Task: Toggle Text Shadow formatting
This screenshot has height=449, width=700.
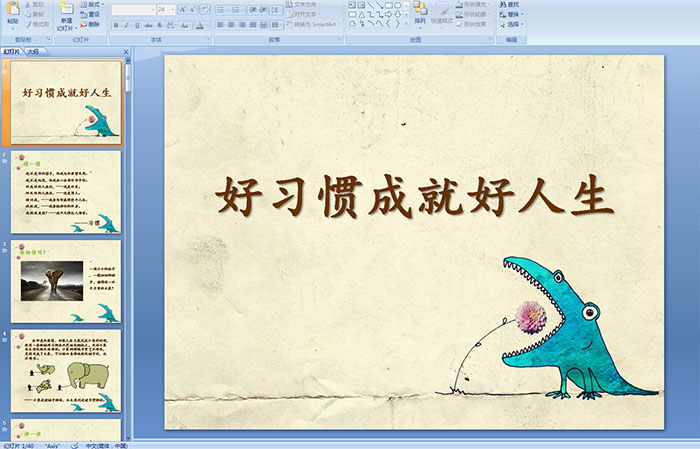Action: point(159,25)
